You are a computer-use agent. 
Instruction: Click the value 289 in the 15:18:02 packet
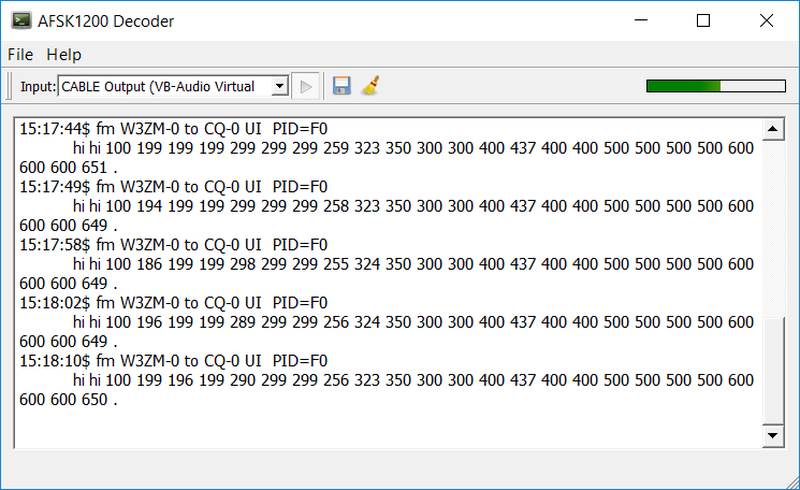(242, 323)
